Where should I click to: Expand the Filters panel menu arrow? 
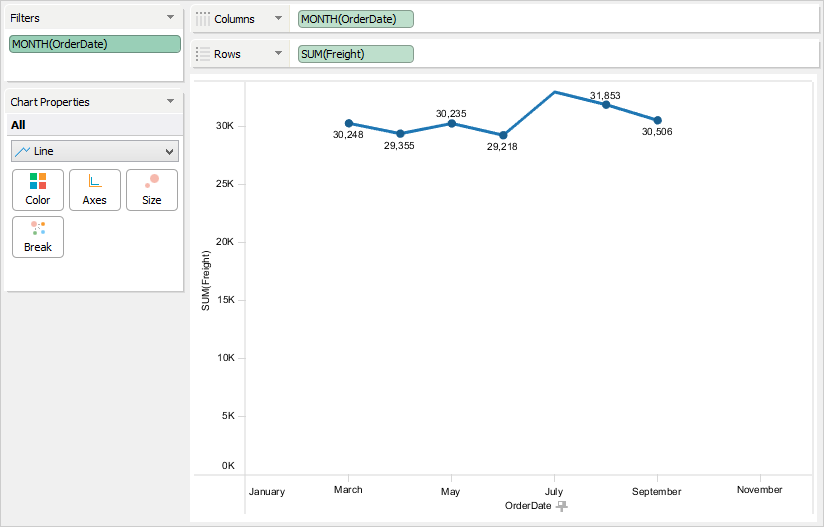point(170,18)
